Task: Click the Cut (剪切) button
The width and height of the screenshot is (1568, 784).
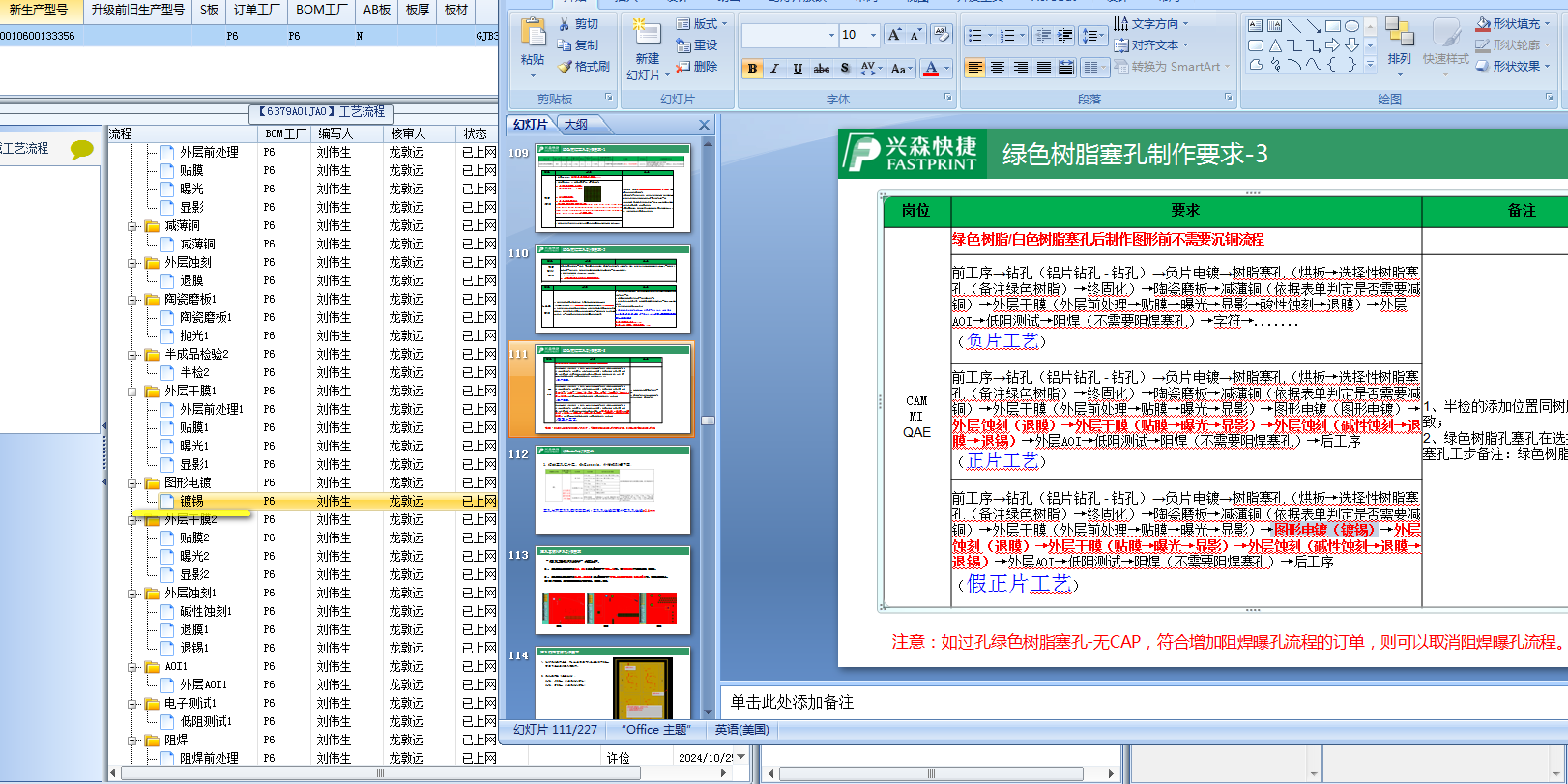Action: click(578, 24)
